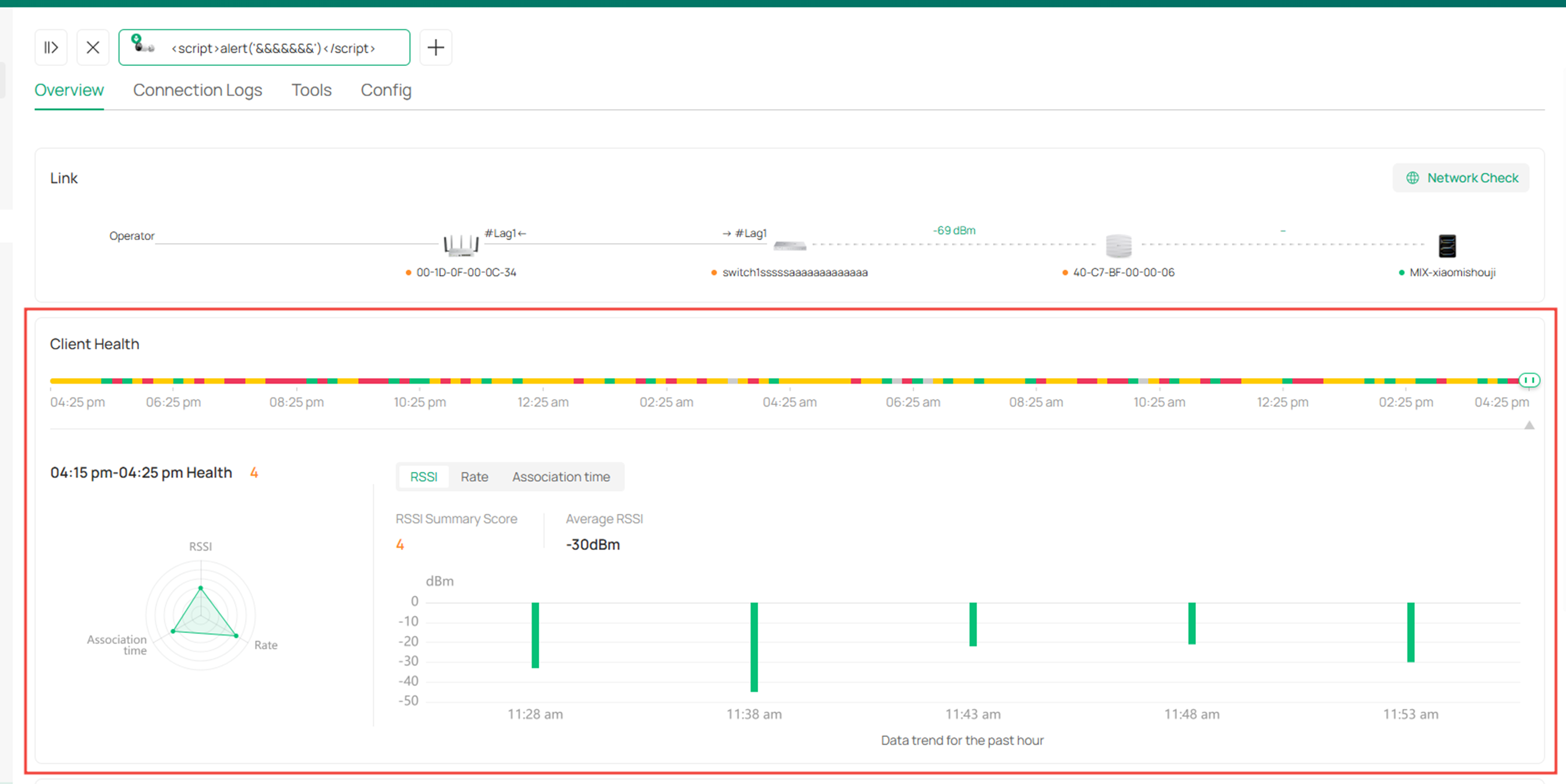Click the MIX-xiaomishouji client device icon
The height and width of the screenshot is (784, 1566).
click(1448, 246)
